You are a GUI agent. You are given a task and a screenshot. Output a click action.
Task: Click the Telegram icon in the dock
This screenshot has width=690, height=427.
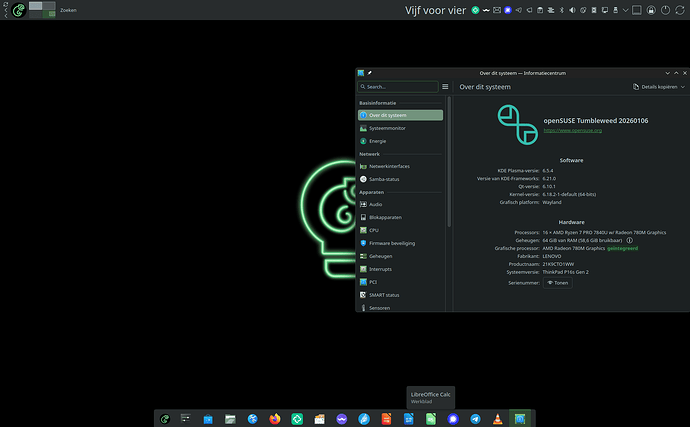tap(475, 419)
